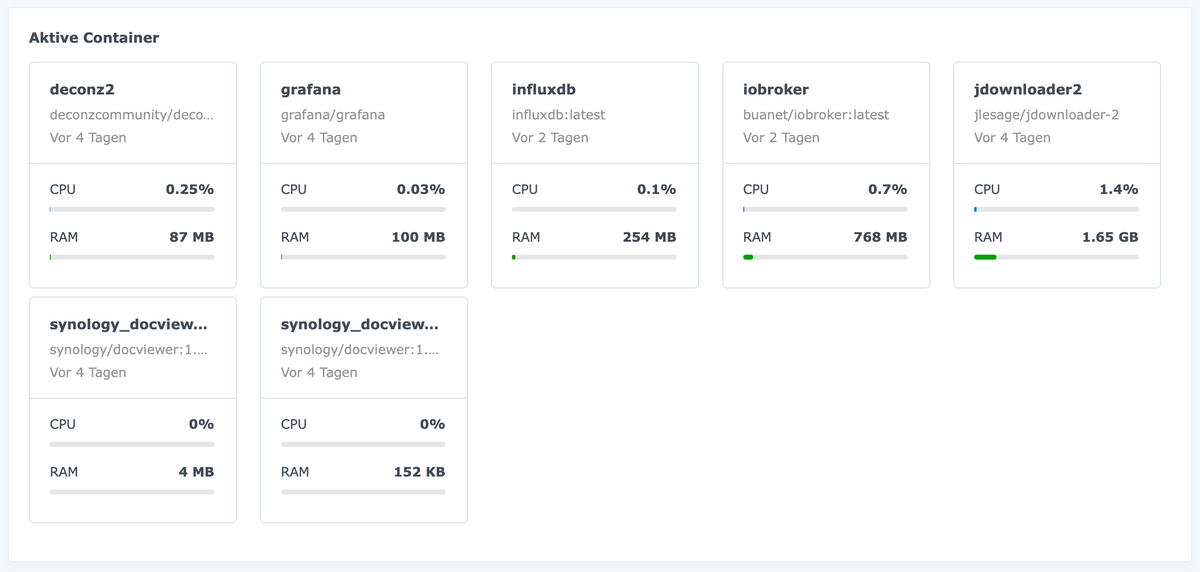Open the synology_docviewer card with 152 KB RAM
1200x572 pixels.
364,409
